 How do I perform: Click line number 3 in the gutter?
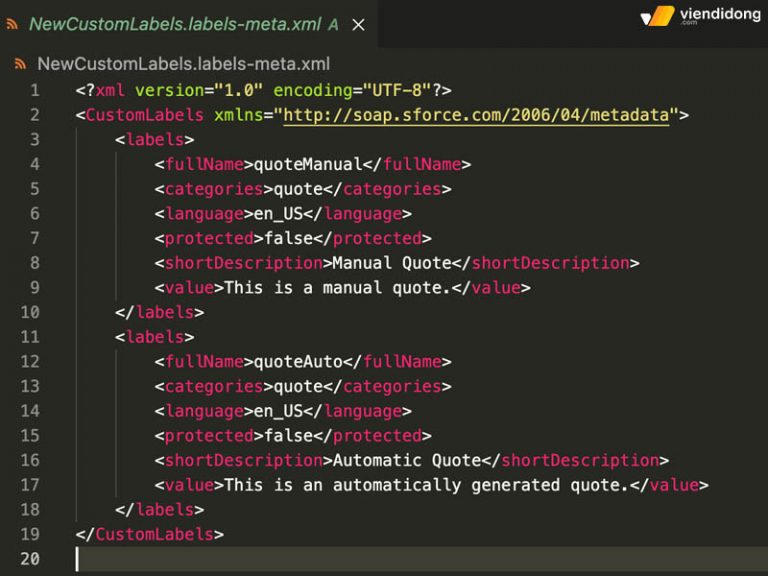pyautogui.click(x=34, y=140)
